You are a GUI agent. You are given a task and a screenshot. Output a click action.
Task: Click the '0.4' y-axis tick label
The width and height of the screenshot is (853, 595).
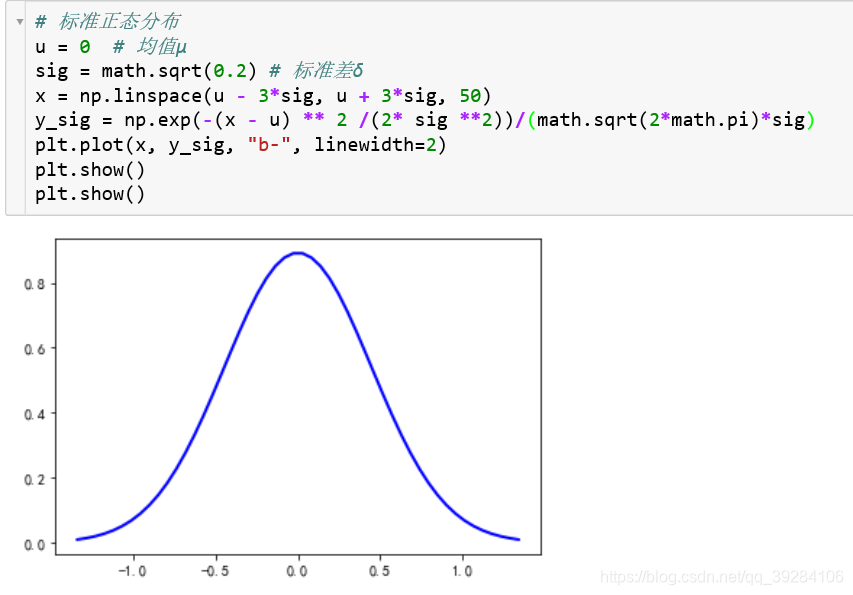34,414
